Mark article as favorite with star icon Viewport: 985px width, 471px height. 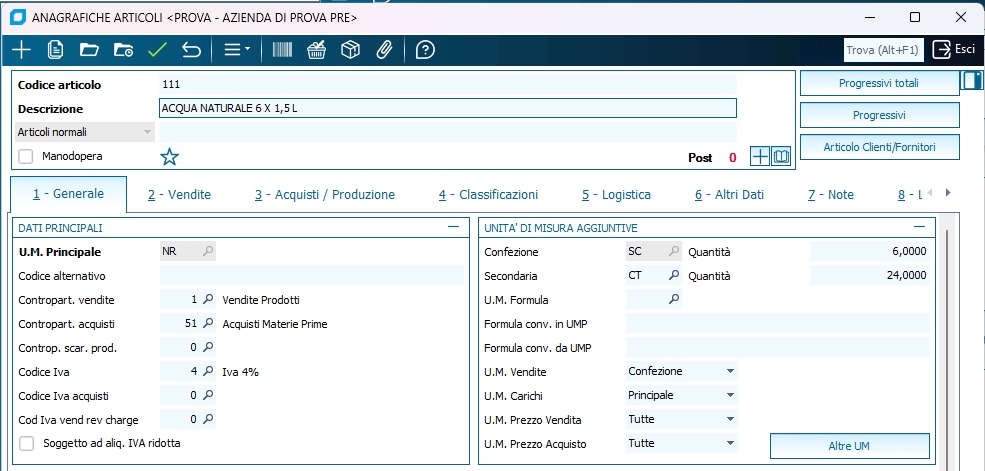pos(169,157)
